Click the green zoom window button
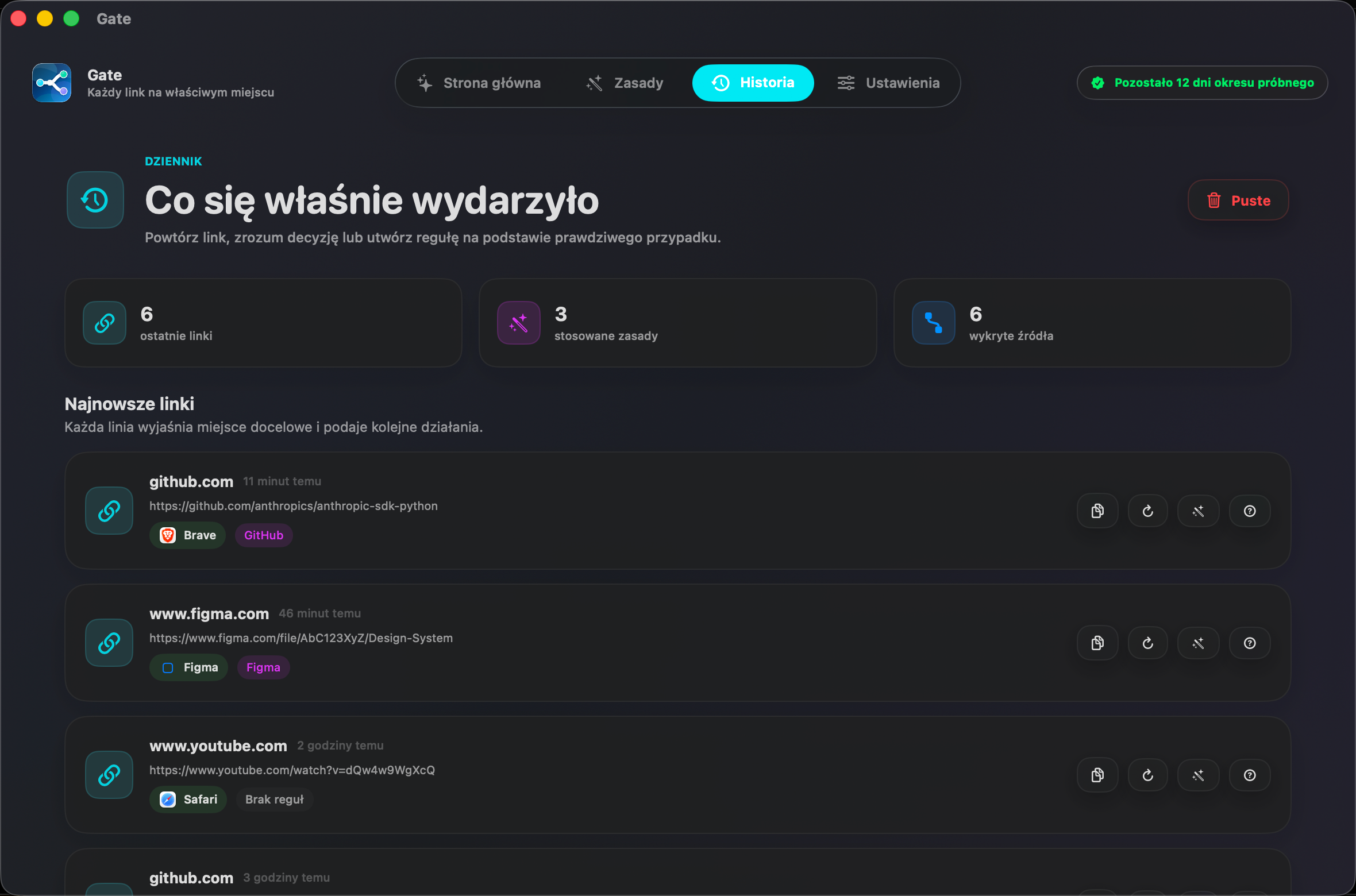Image resolution: width=1356 pixels, height=896 pixels. point(71,19)
